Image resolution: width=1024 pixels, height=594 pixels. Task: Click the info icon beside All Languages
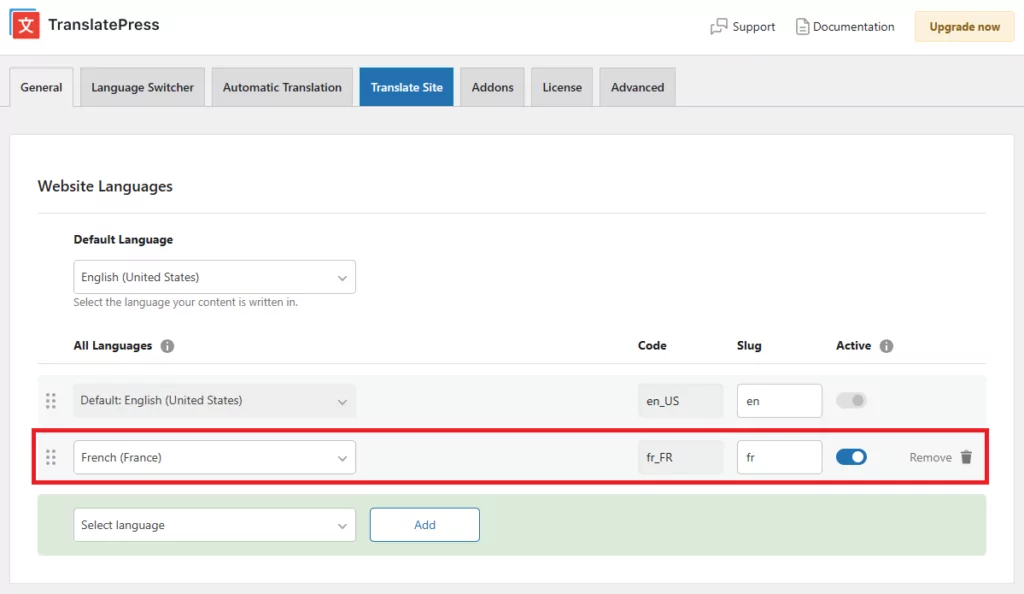[165, 346]
